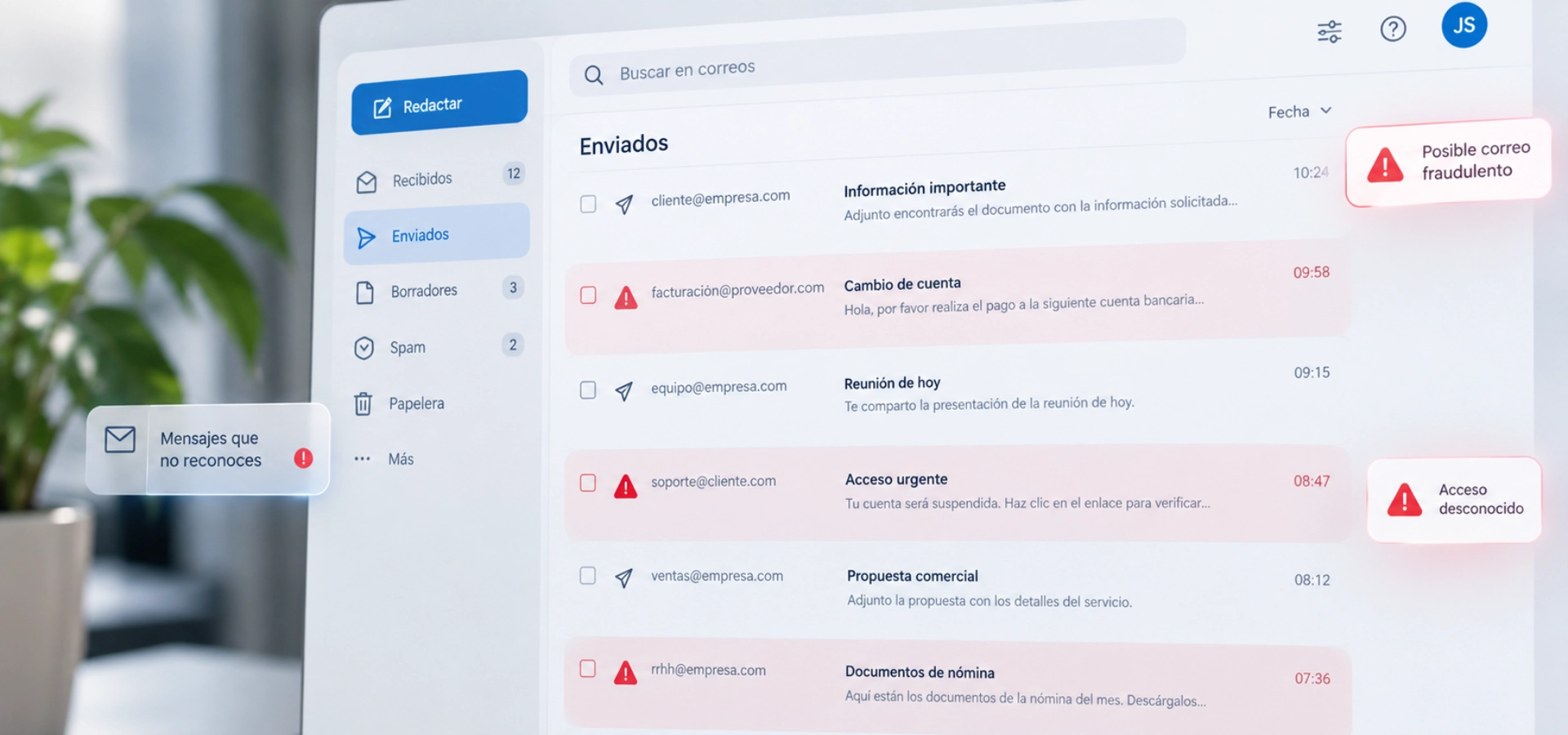Open the Cambio de cuenta email subject
The image size is (1568, 735).
coord(902,285)
